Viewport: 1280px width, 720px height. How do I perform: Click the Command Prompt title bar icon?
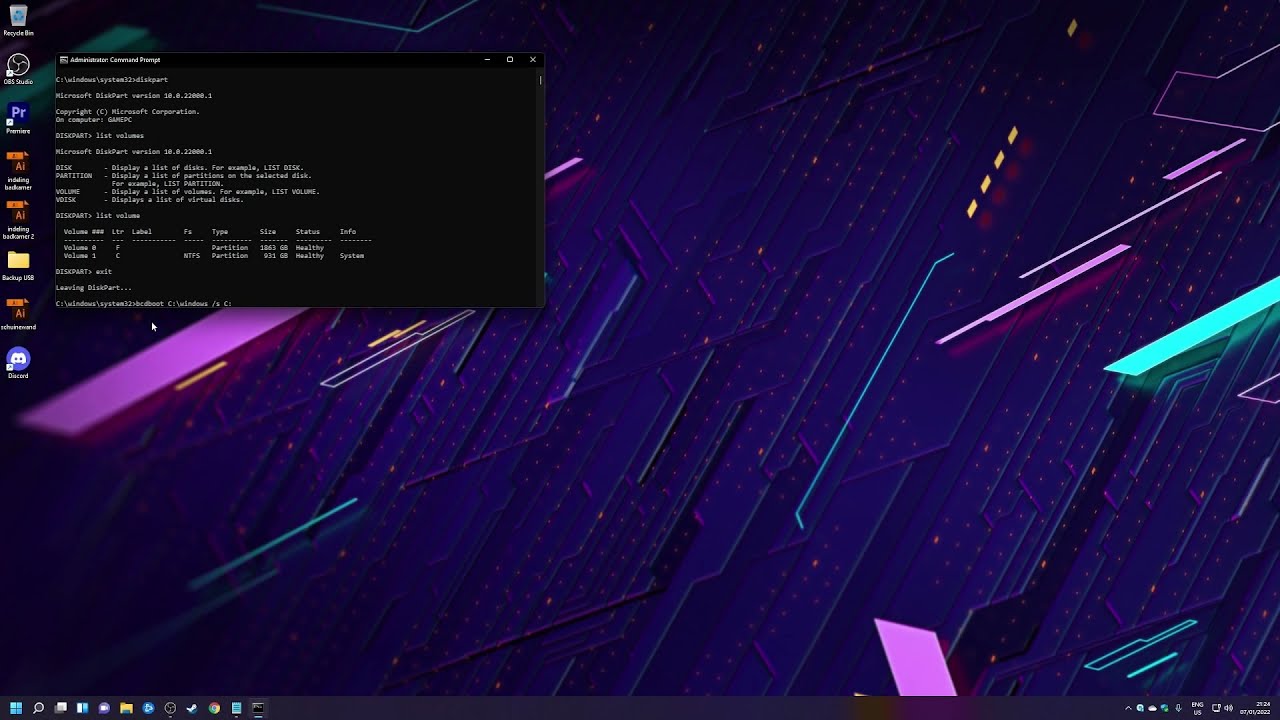tap(64, 60)
